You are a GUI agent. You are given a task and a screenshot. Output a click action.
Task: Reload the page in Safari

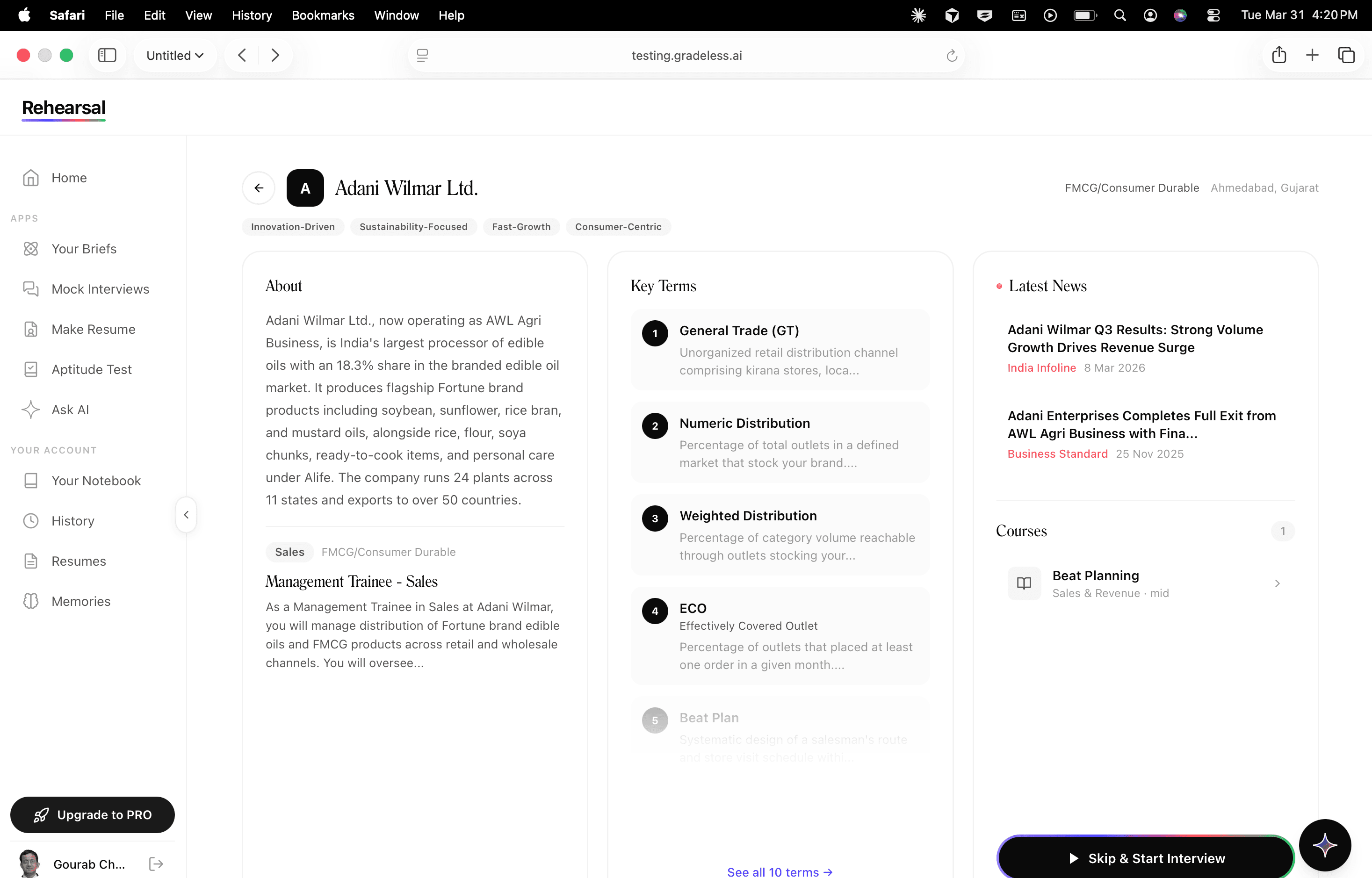pyautogui.click(x=951, y=55)
